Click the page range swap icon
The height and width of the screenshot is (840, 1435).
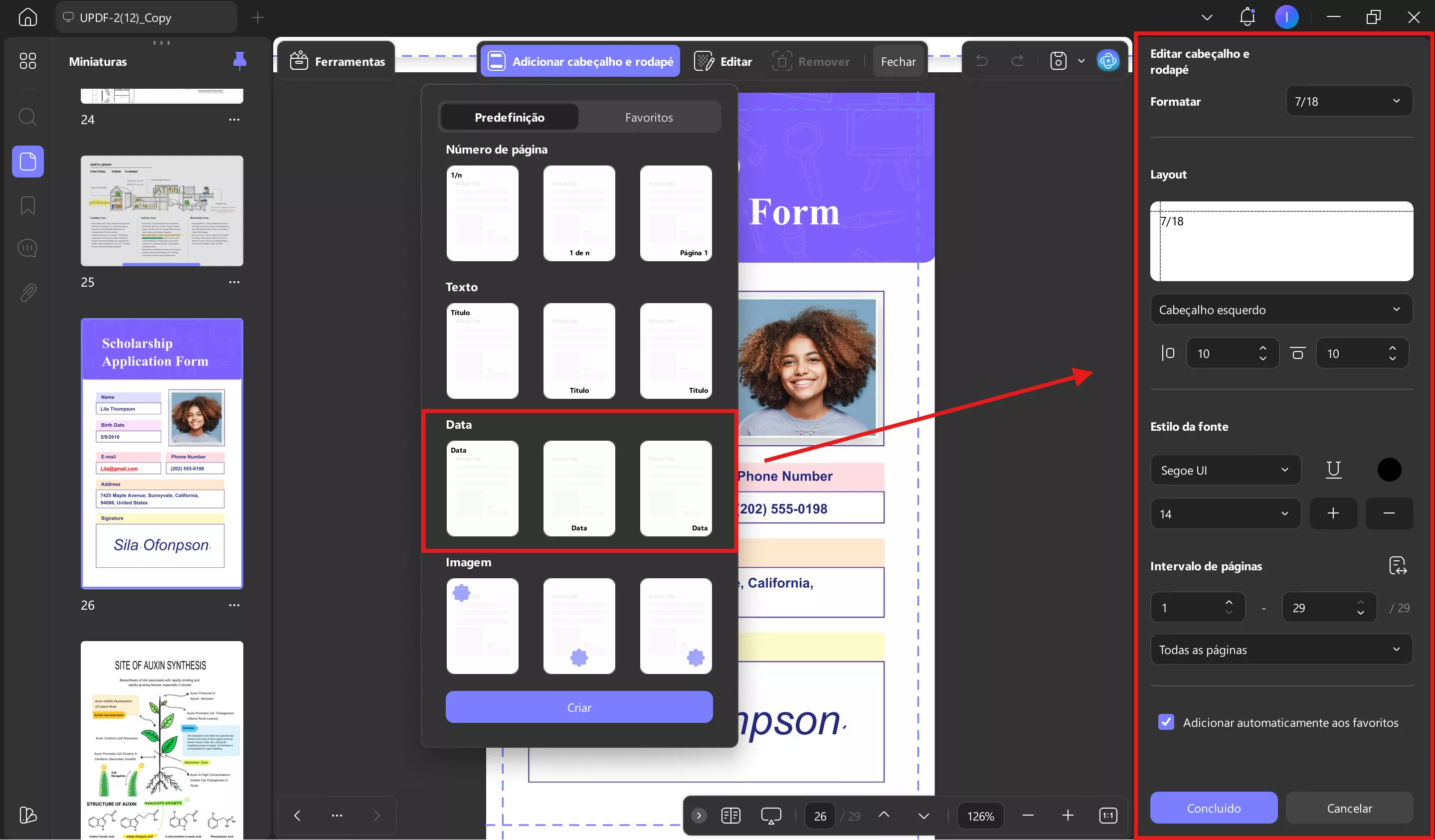pyautogui.click(x=1398, y=565)
